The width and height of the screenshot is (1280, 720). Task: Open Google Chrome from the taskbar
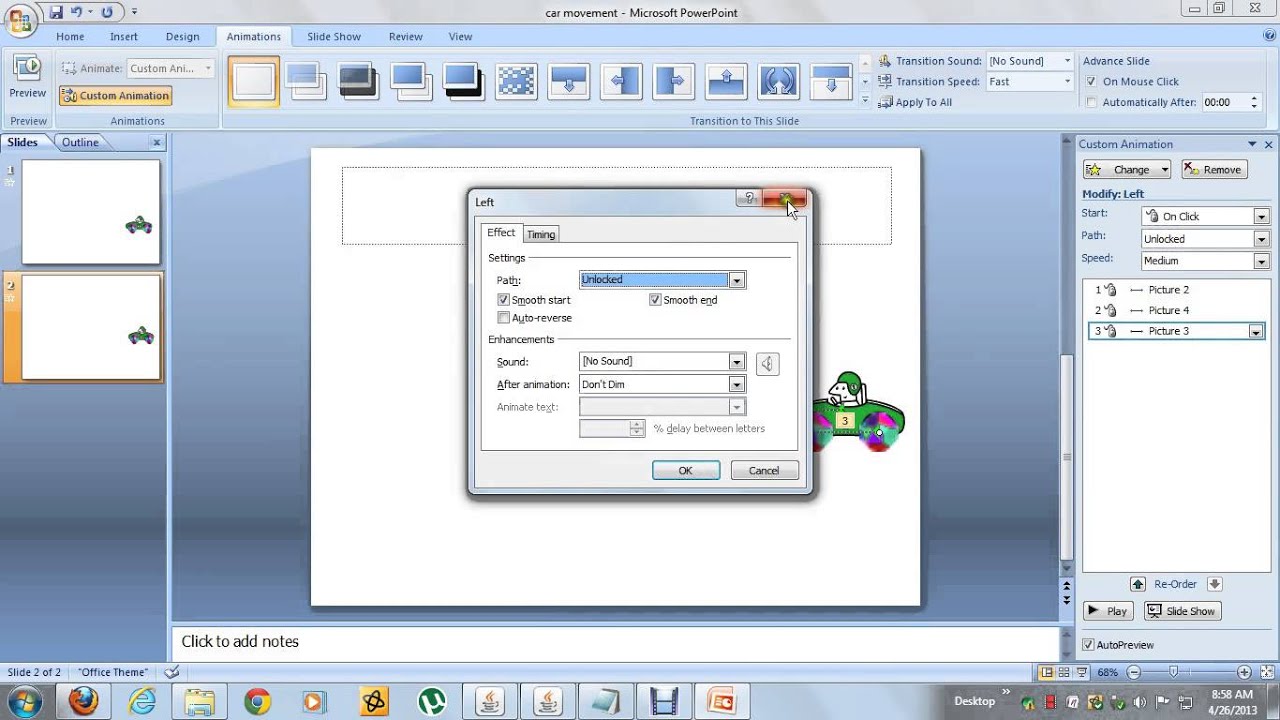[257, 701]
